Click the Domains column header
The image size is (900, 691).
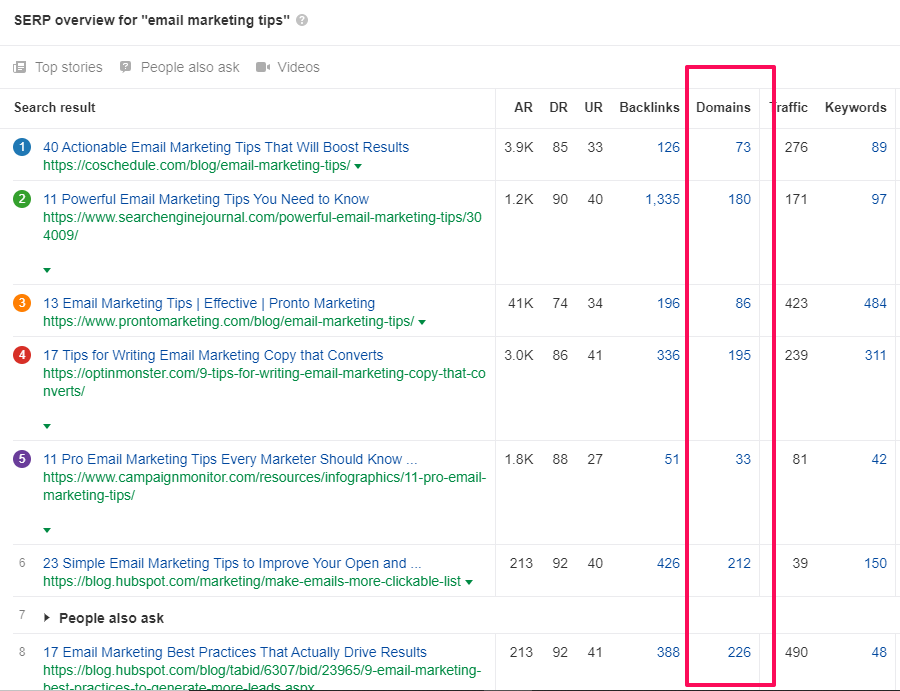click(722, 107)
